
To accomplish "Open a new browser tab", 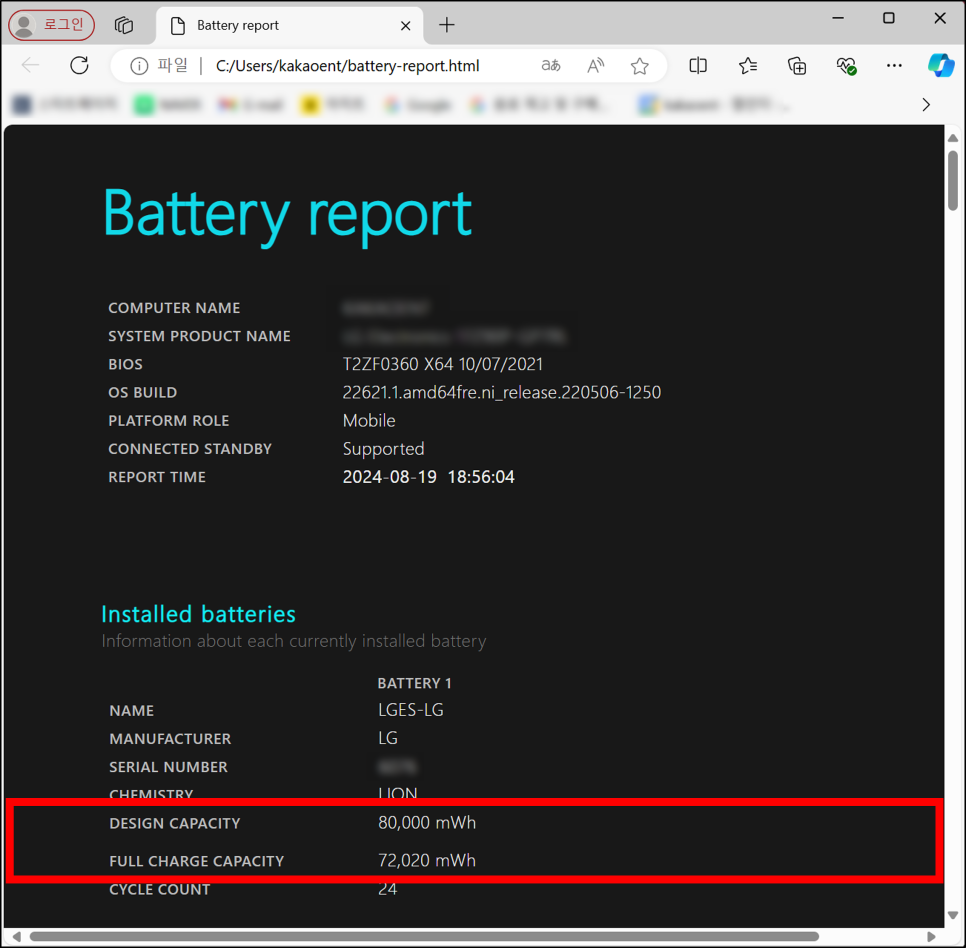I will pos(447,25).
